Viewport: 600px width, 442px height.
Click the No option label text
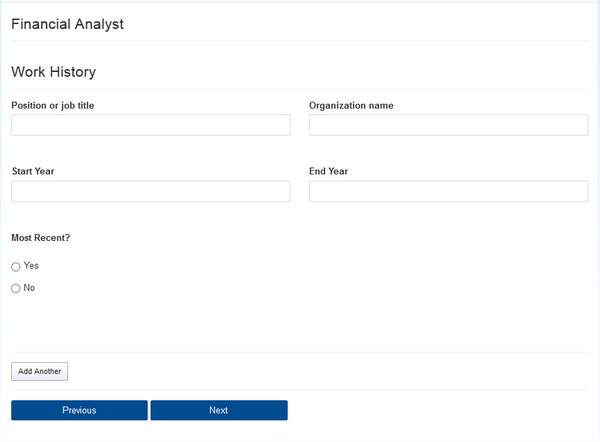(x=29, y=288)
